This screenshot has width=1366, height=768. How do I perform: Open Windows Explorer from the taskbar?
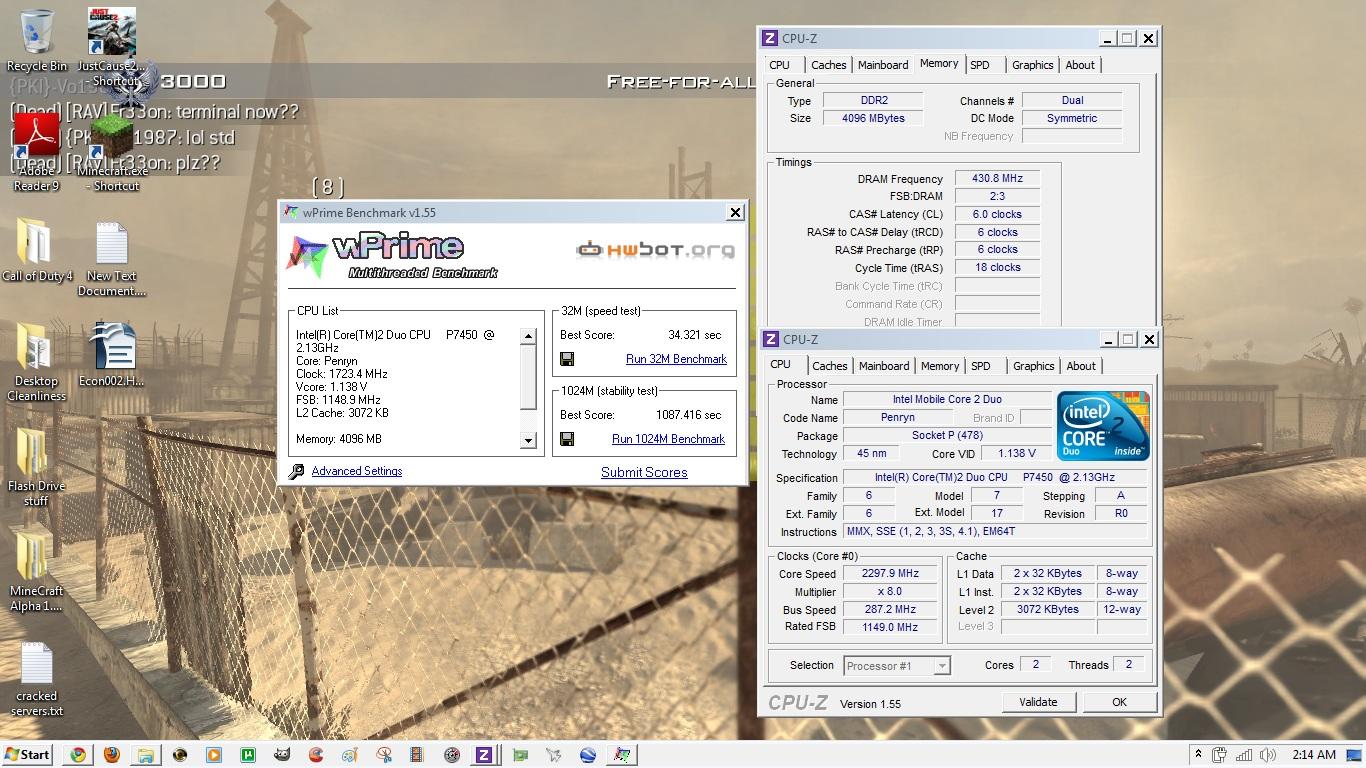[145, 755]
